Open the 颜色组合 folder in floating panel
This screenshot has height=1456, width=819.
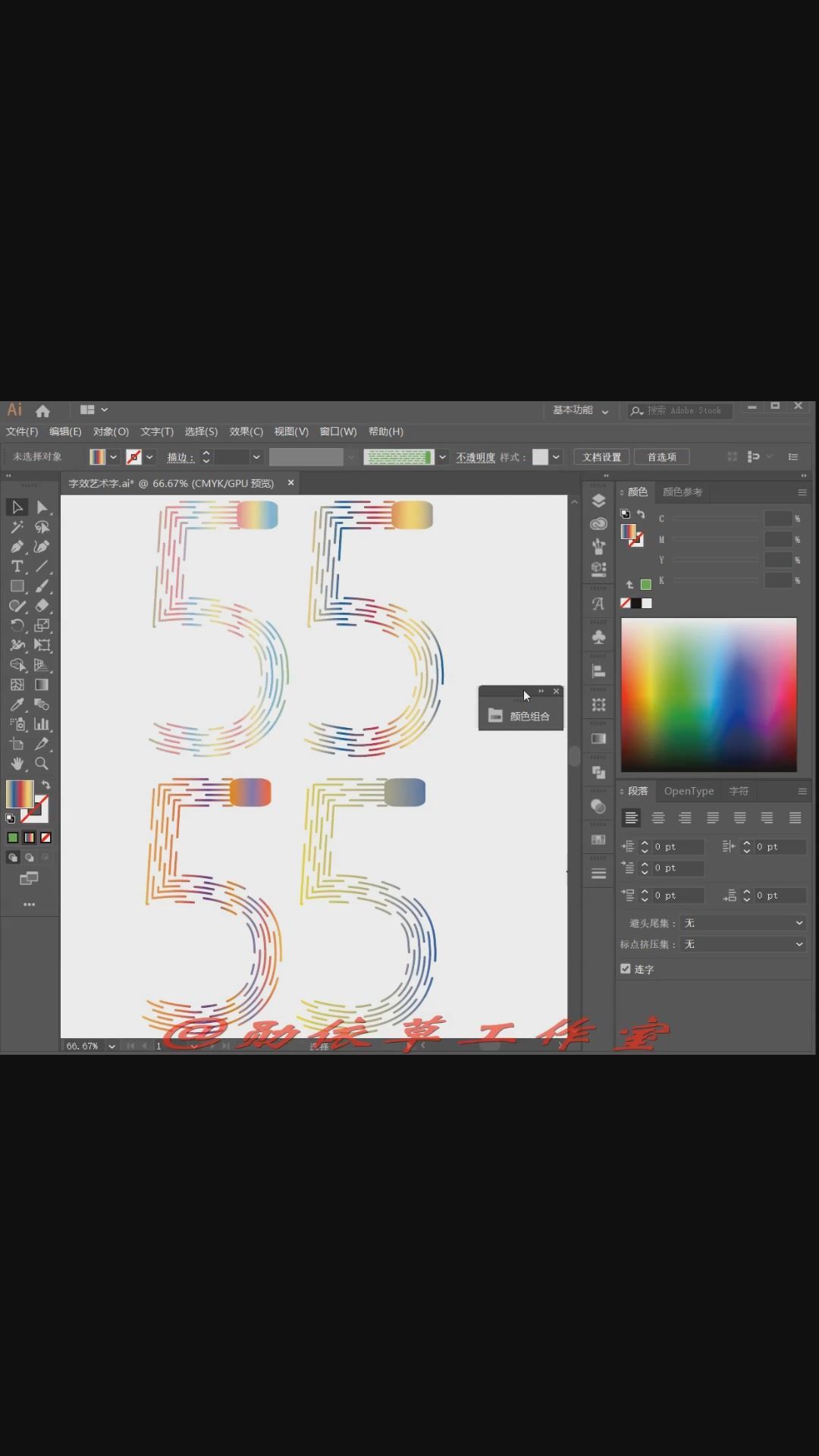[x=520, y=716]
